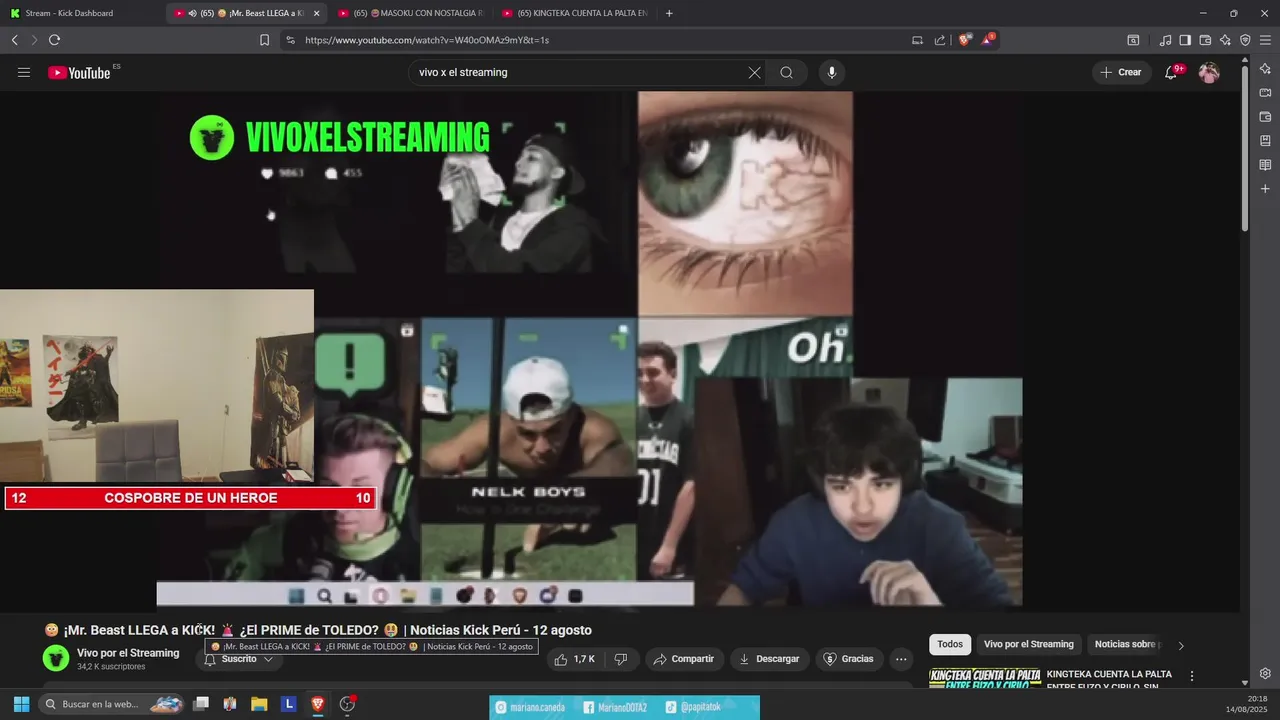This screenshot has width=1280, height=720.
Task: Open the YouTube account avatar menu
Action: click(1209, 72)
